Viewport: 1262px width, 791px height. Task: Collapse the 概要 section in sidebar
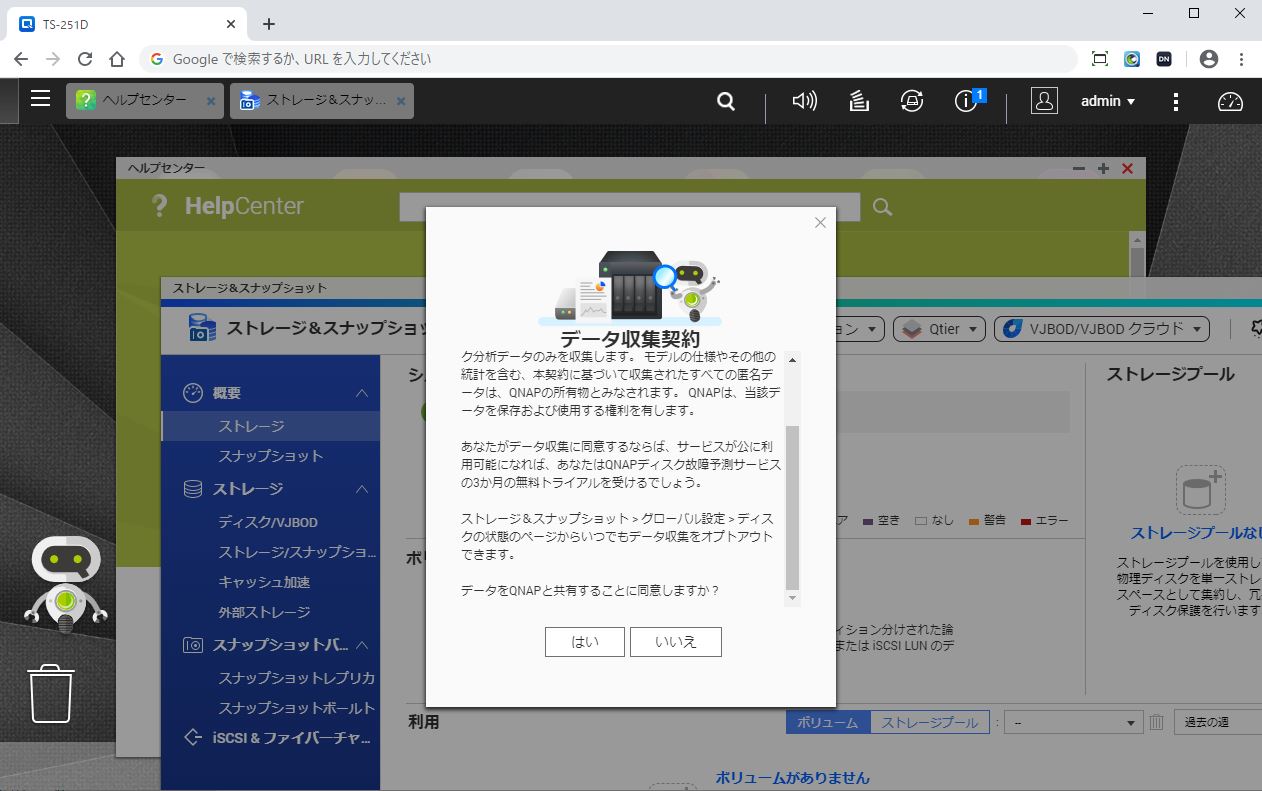362,393
